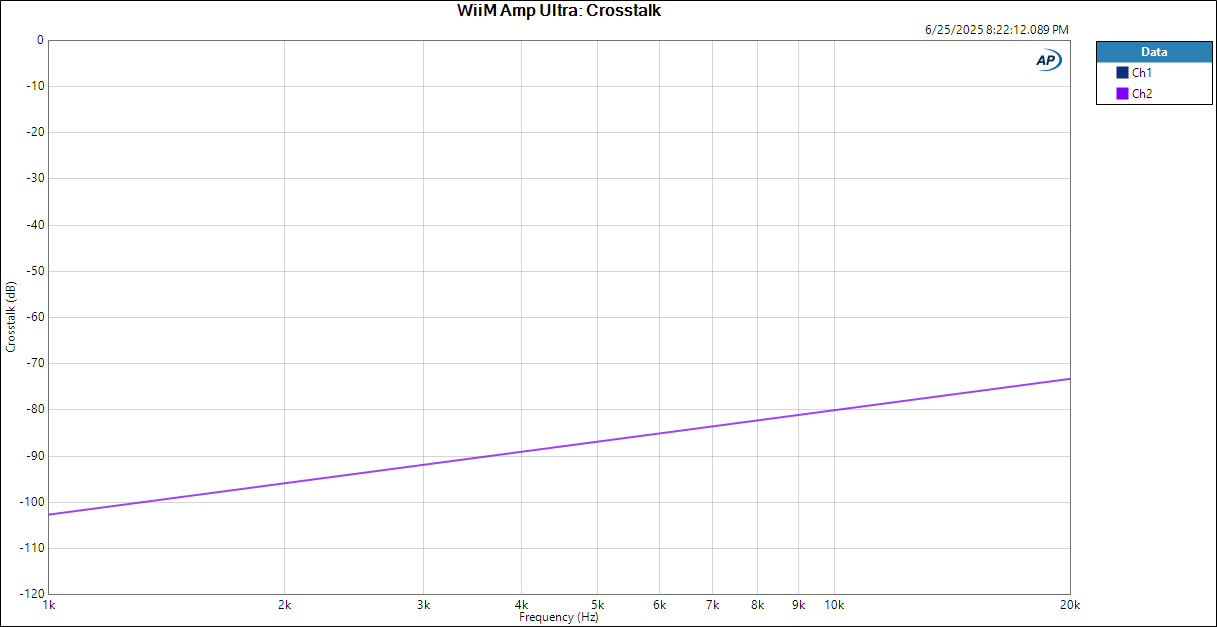The width and height of the screenshot is (1217, 627).
Task: Click the -40 tick on the crosstalk axis
Action: click(x=35, y=225)
